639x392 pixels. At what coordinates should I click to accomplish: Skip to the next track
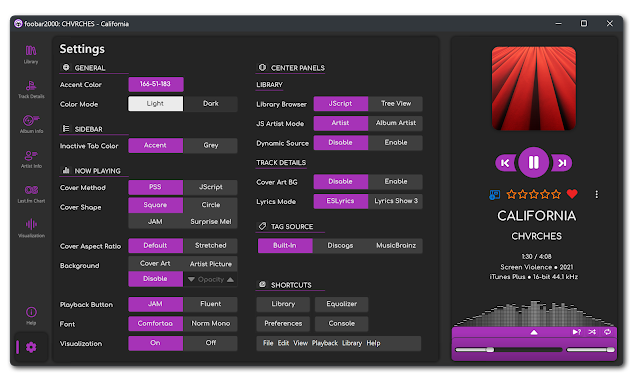click(x=562, y=163)
